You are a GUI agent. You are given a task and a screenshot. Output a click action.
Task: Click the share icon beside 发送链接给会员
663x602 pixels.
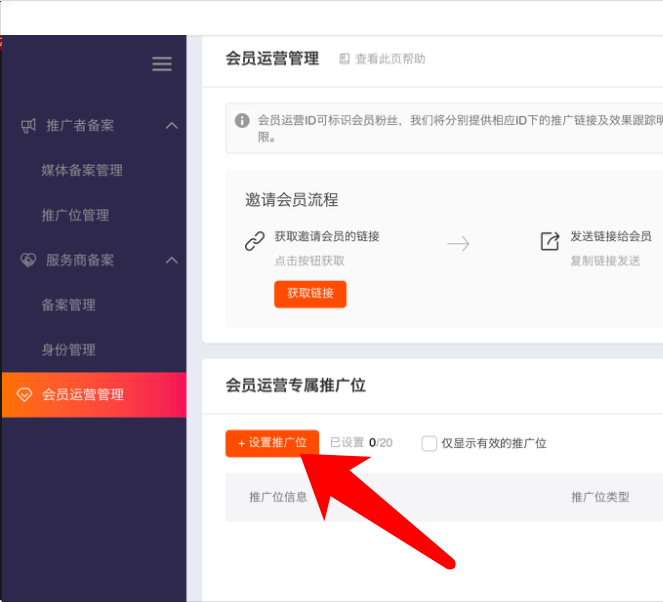tap(549, 242)
